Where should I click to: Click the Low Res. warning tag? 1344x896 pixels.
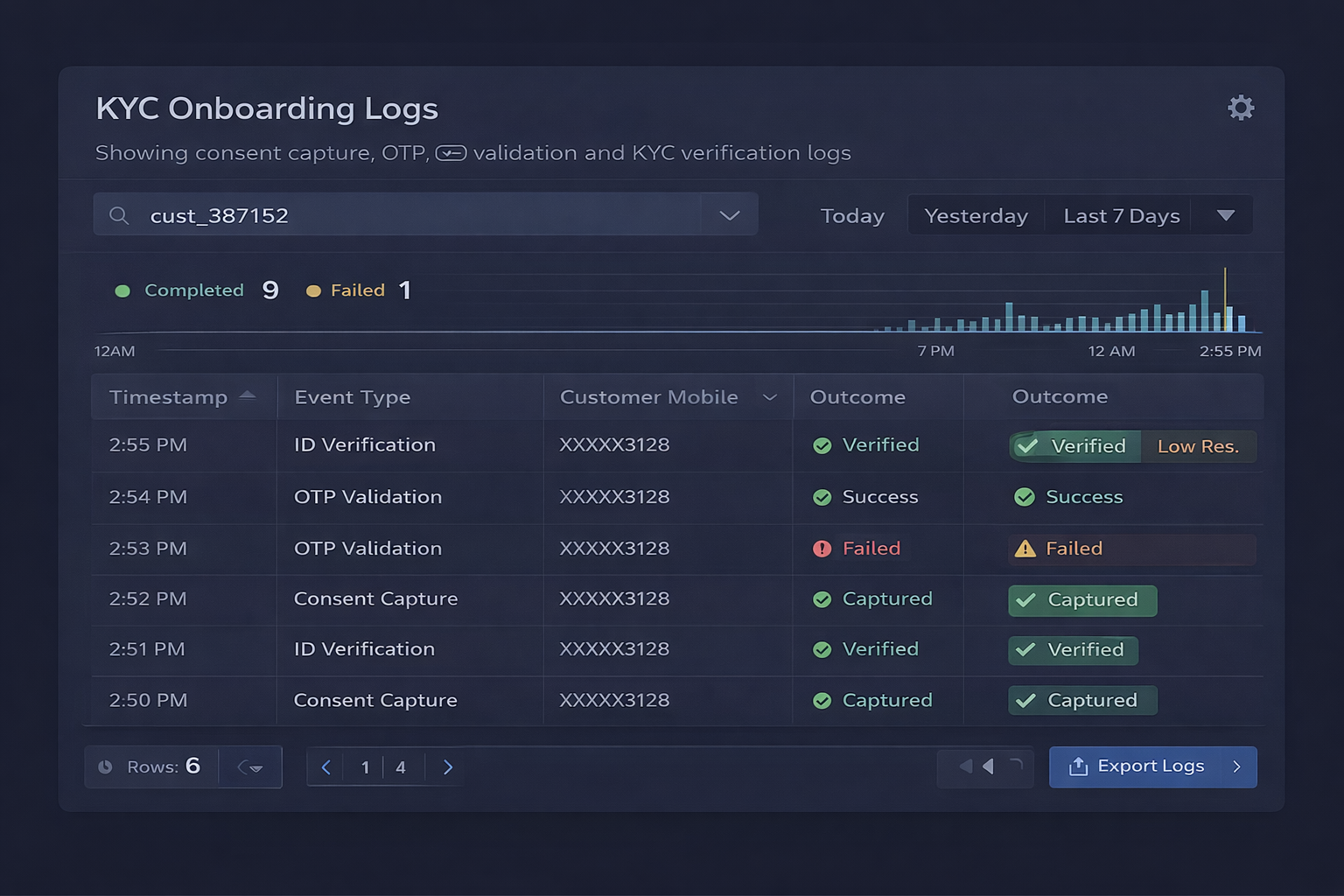(1198, 446)
